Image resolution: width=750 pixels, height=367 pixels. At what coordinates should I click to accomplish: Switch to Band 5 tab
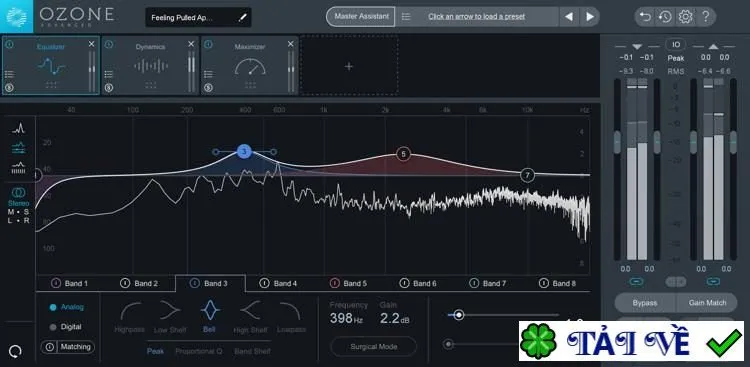tap(349, 283)
